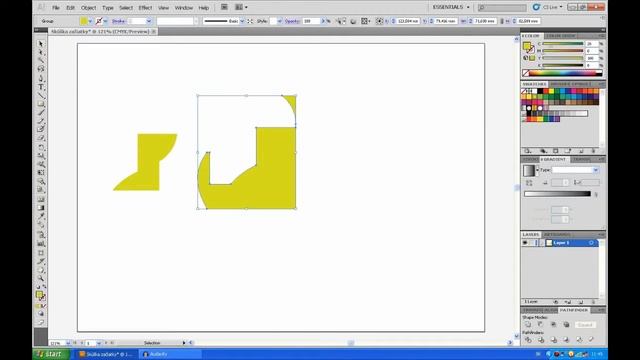Screen dimensions: 640x360
Task: Click the Crop pathfinder icon
Action: (566, 340)
